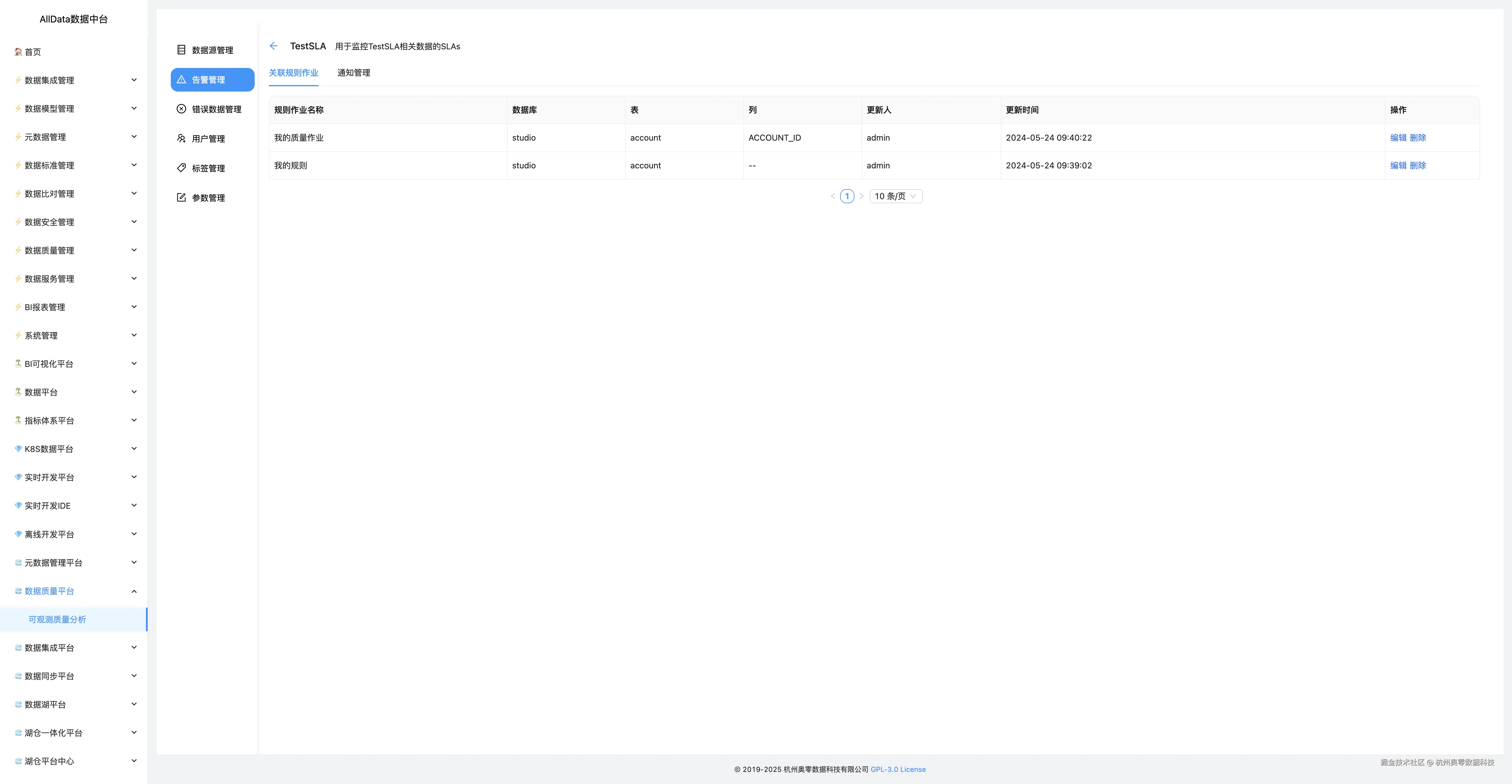1512x784 pixels.
Task: Click the 错误数据管理 error icon
Action: point(181,109)
